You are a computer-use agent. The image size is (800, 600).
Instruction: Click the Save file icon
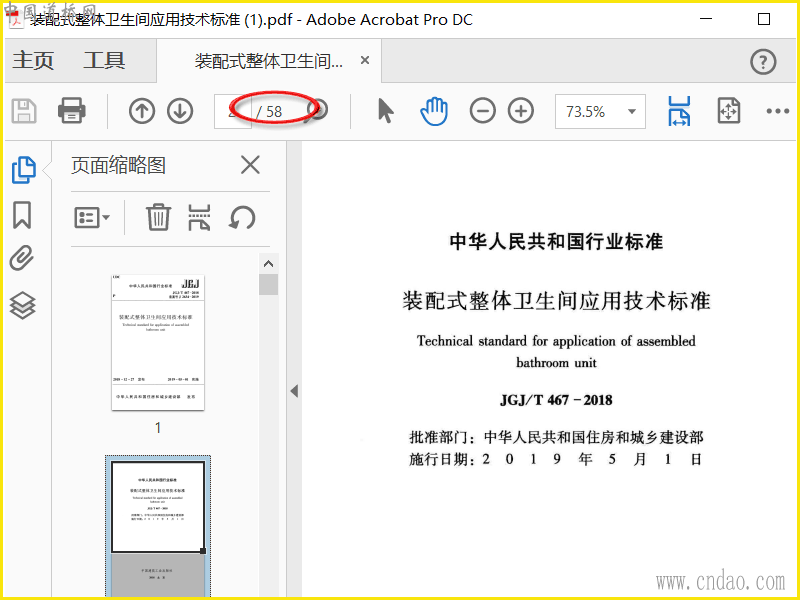tap(24, 111)
